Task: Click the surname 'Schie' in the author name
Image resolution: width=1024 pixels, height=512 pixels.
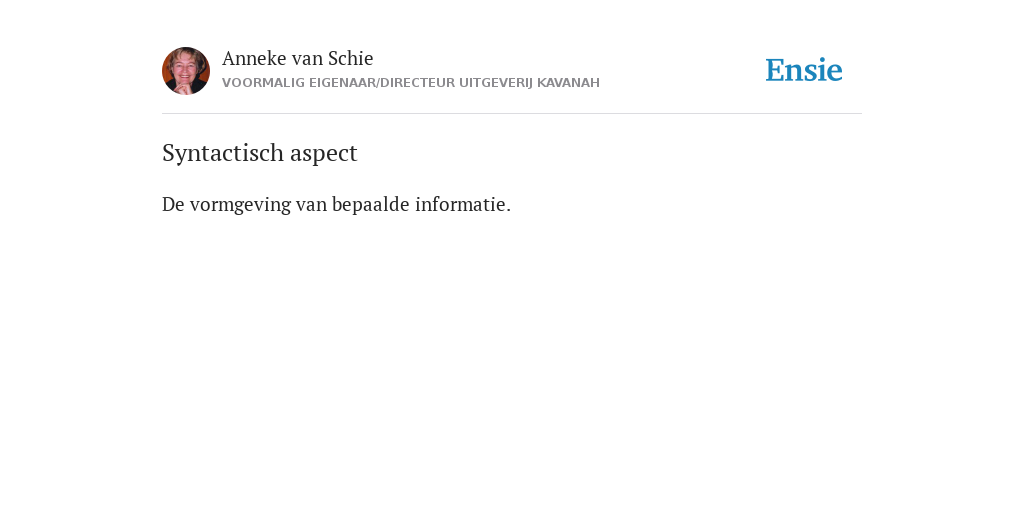Action: coord(351,58)
